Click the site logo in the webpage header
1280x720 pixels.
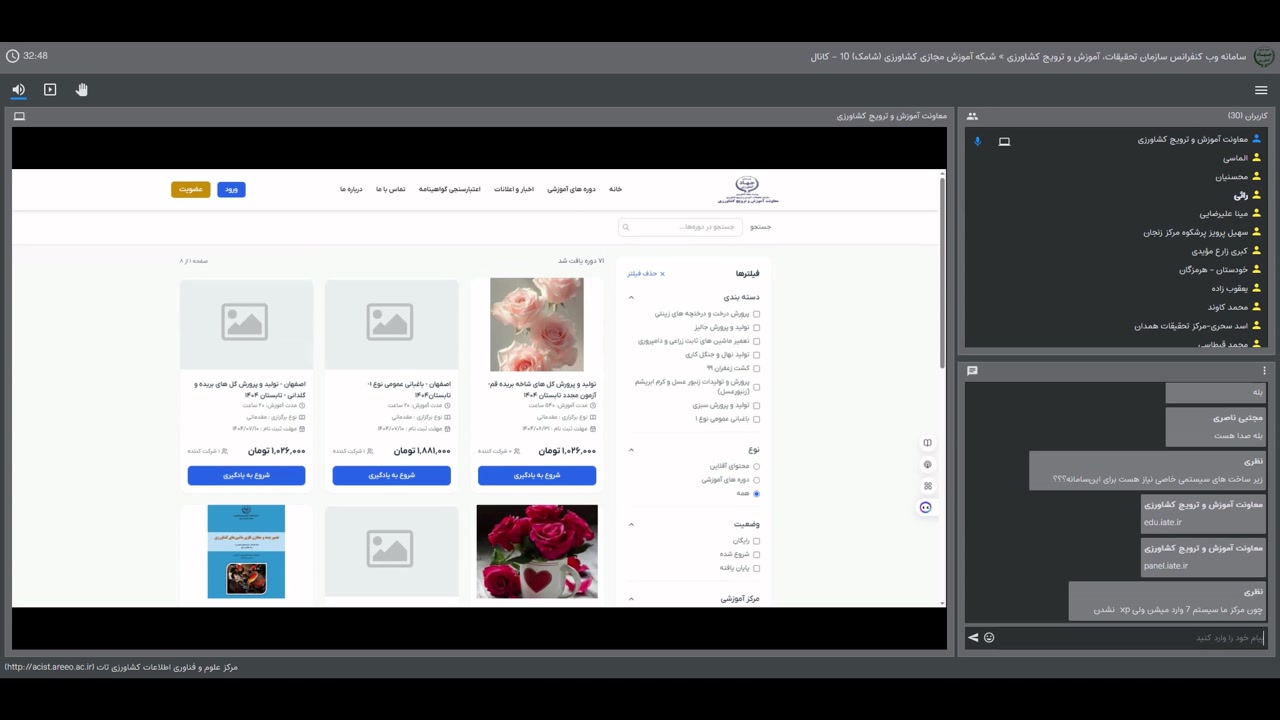pos(747,189)
